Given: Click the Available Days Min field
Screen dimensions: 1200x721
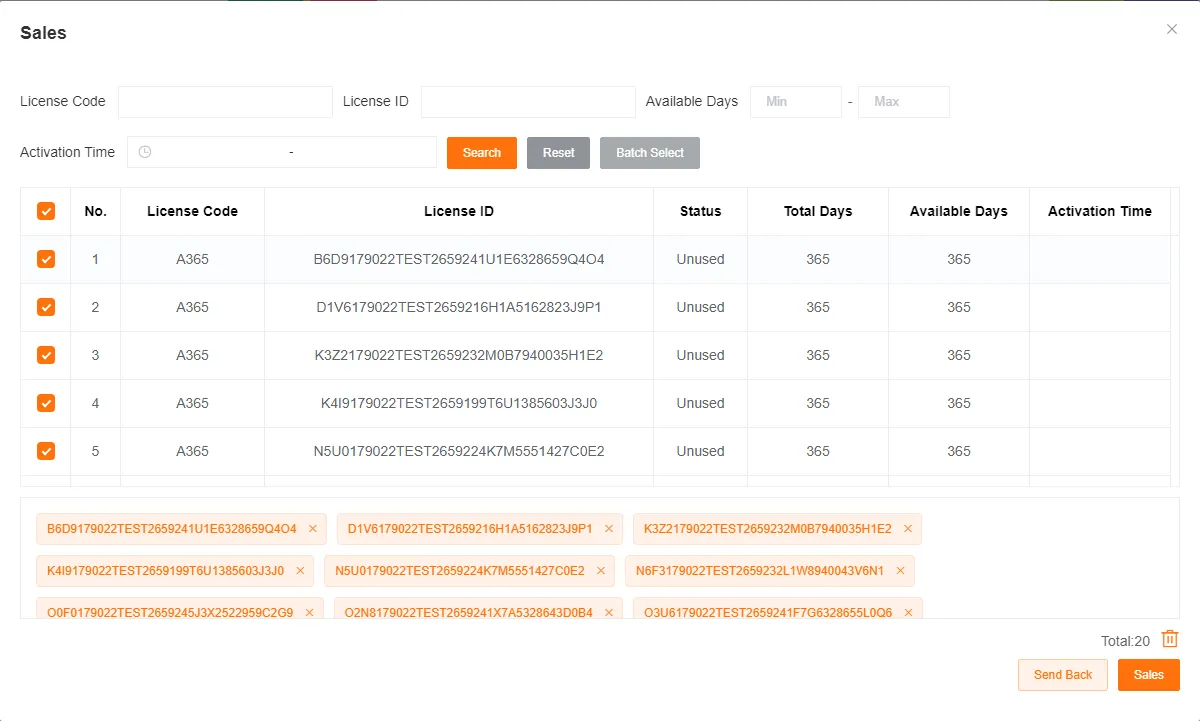Looking at the screenshot, I should pos(795,102).
